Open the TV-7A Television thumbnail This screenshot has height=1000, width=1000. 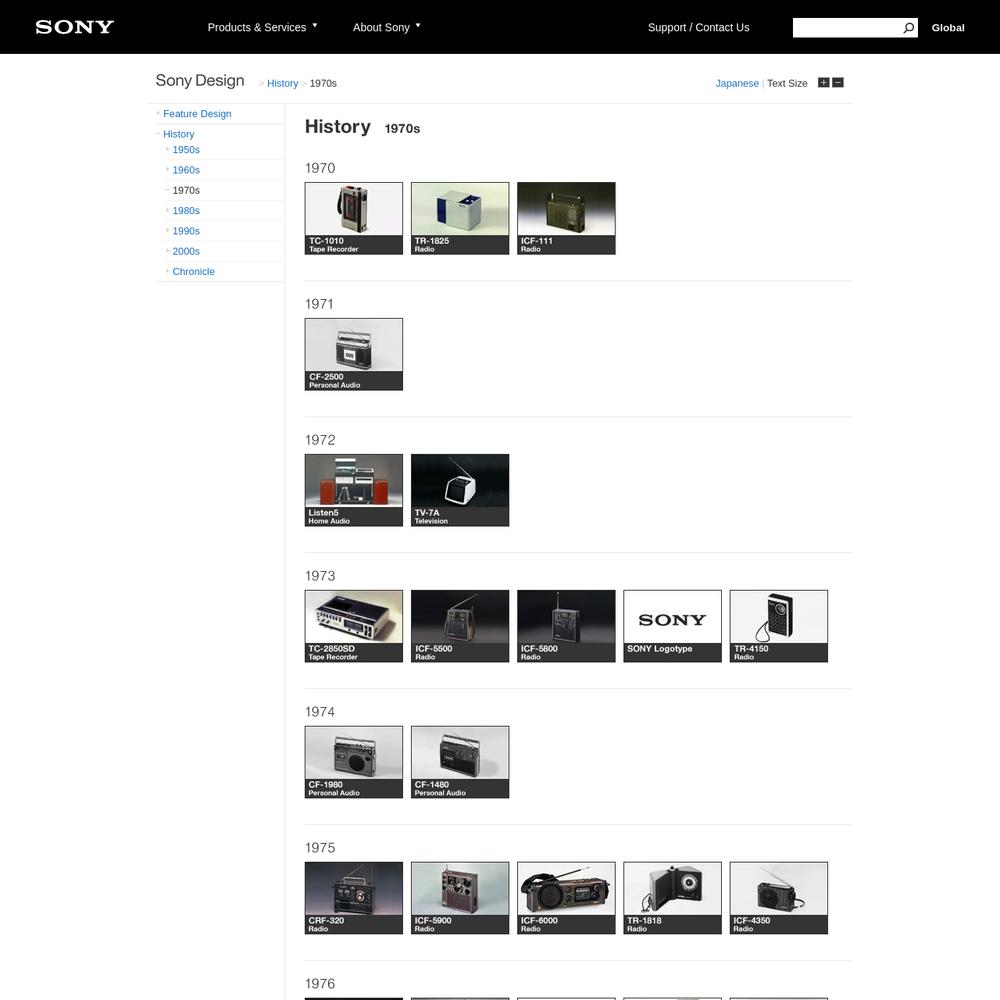(x=460, y=490)
